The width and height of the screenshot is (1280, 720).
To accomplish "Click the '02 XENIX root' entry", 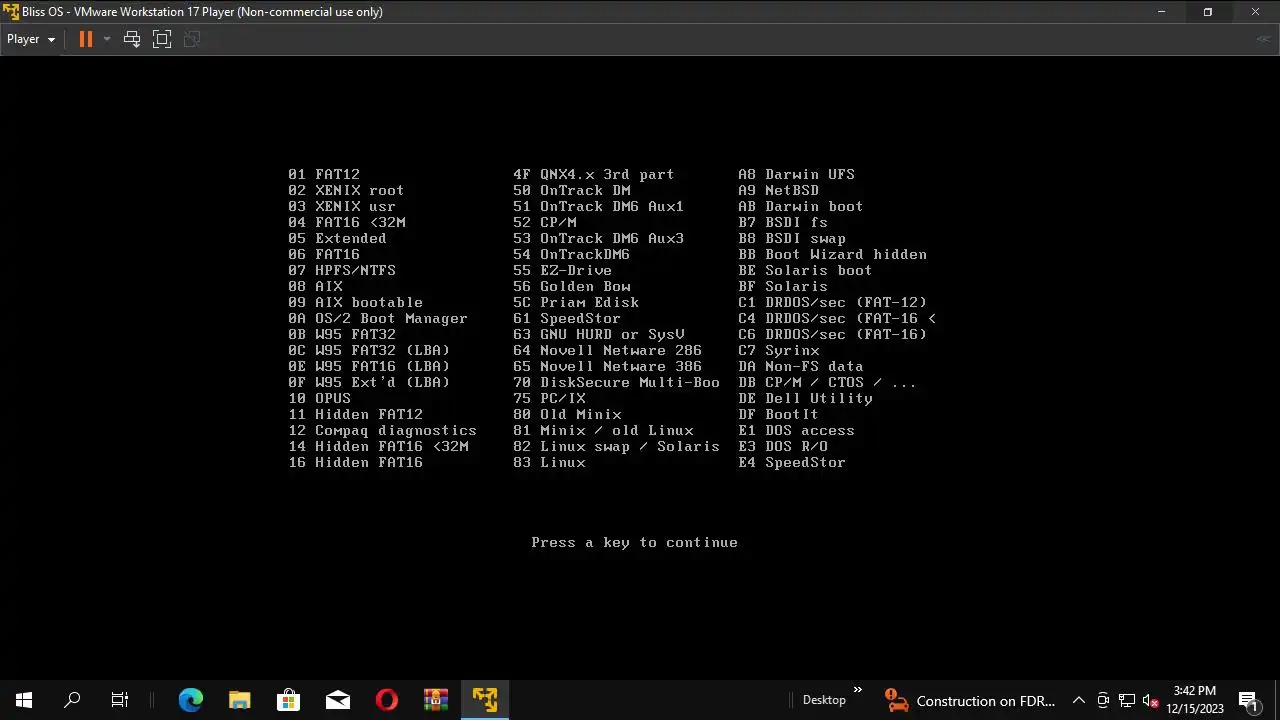I will tap(346, 190).
